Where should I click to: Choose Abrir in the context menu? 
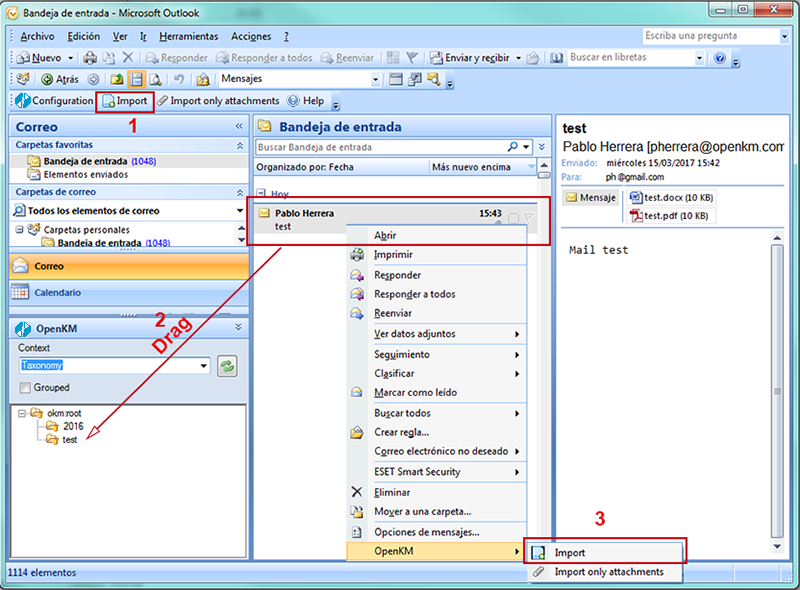437,235
